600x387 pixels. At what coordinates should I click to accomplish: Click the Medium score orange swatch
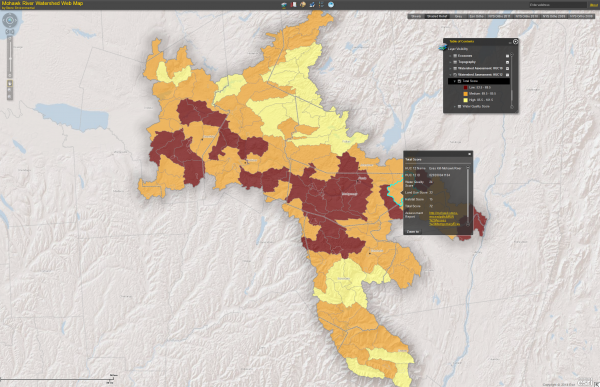click(x=465, y=93)
